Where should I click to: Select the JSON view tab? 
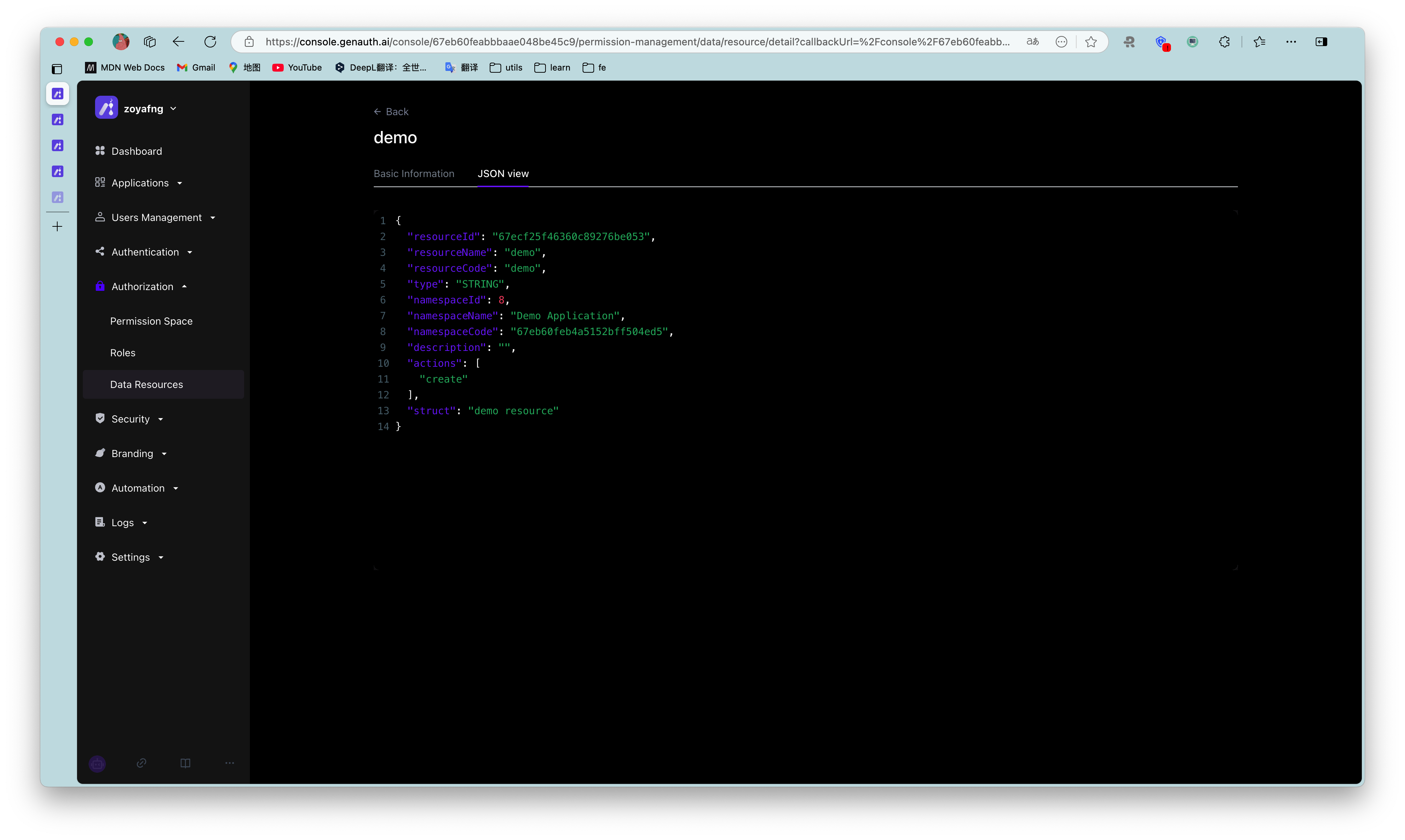tap(503, 173)
